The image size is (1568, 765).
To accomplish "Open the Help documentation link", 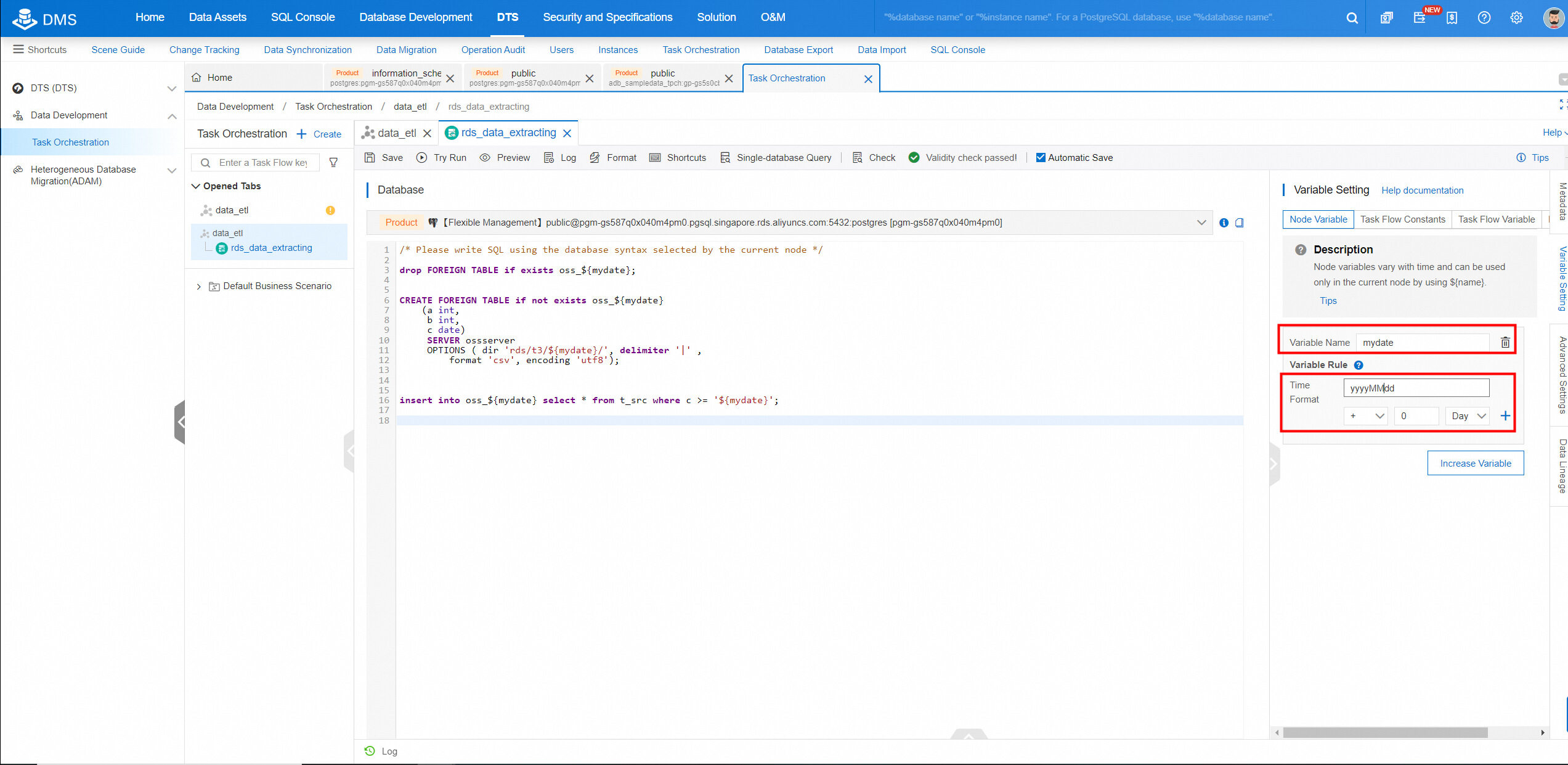I will [x=1422, y=190].
